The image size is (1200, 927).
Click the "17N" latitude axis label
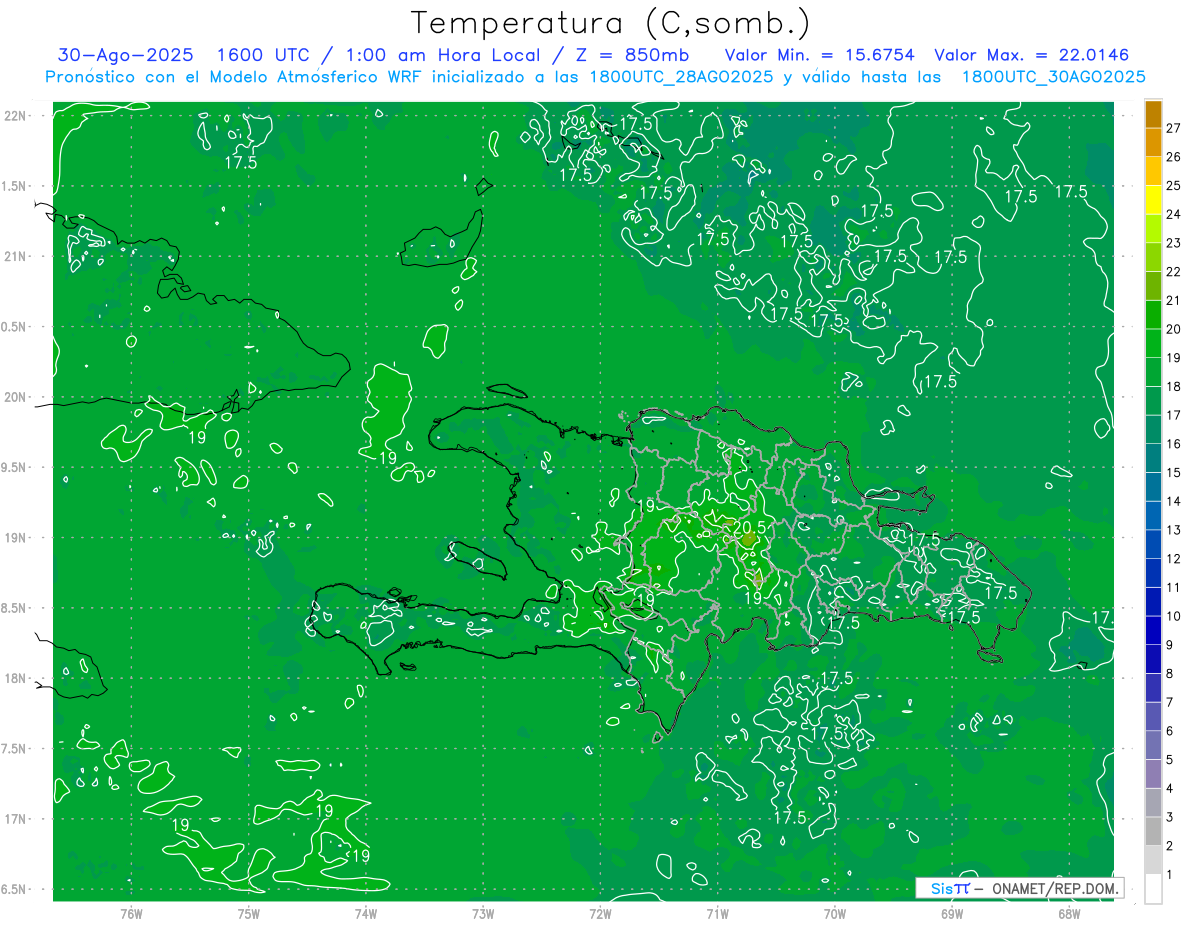pos(16,819)
